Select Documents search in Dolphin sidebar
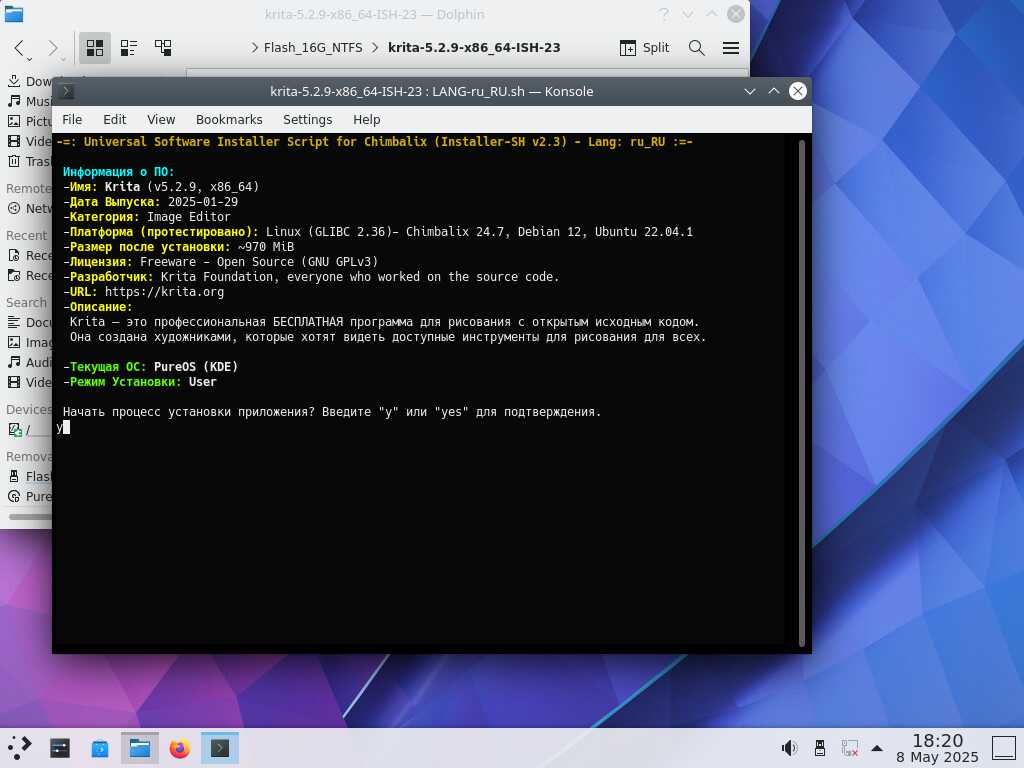The image size is (1024, 768). coord(29,322)
